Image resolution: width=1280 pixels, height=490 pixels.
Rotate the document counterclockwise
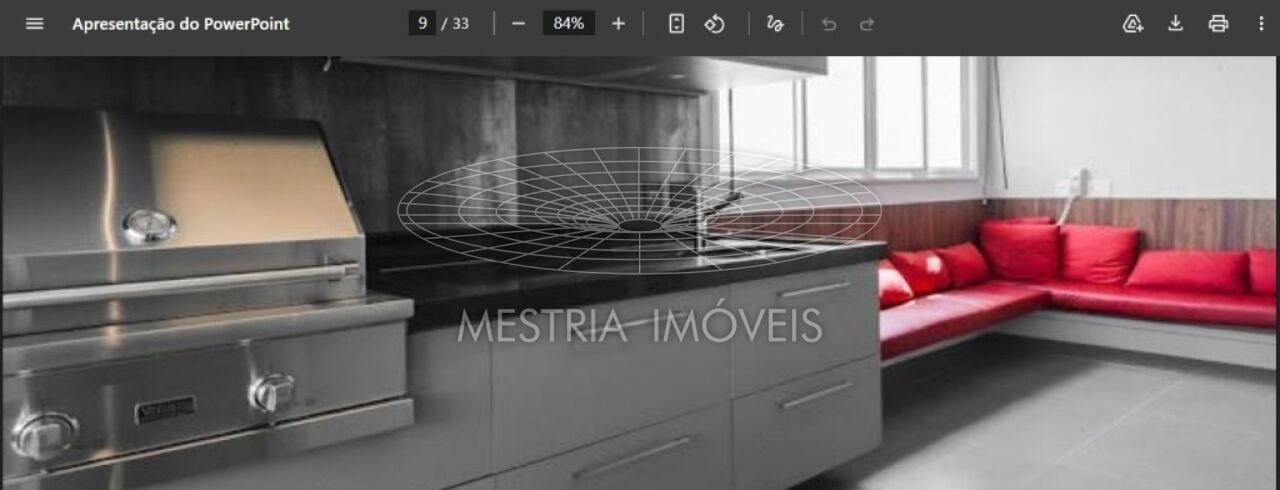(714, 23)
